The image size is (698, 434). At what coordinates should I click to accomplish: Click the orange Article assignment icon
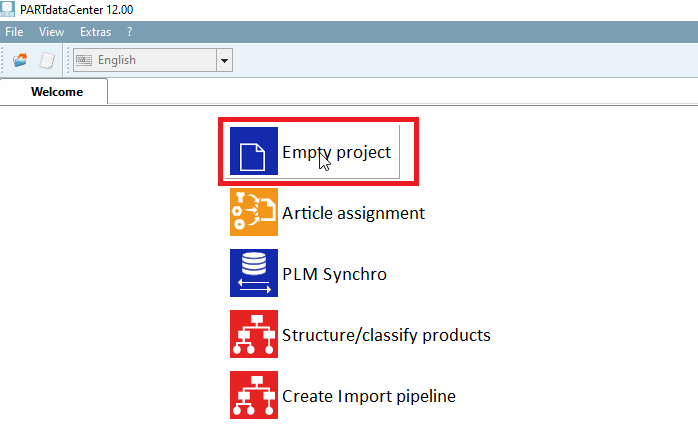click(x=254, y=212)
